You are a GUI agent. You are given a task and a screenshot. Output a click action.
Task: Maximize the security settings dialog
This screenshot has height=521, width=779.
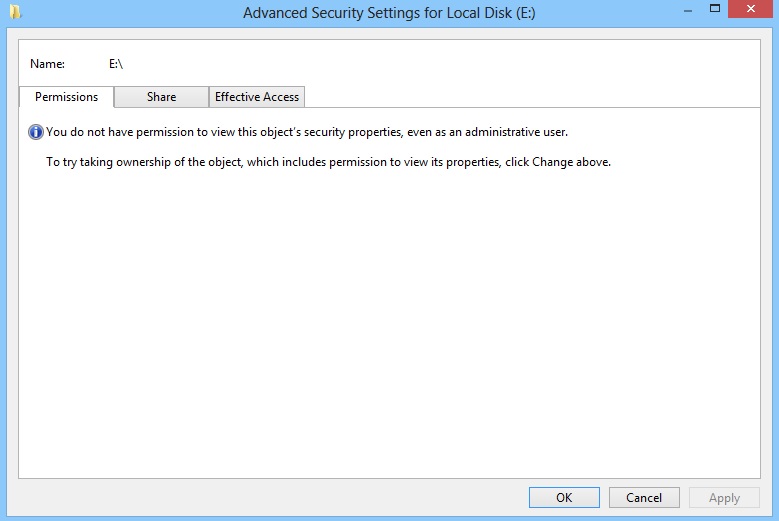coord(714,9)
